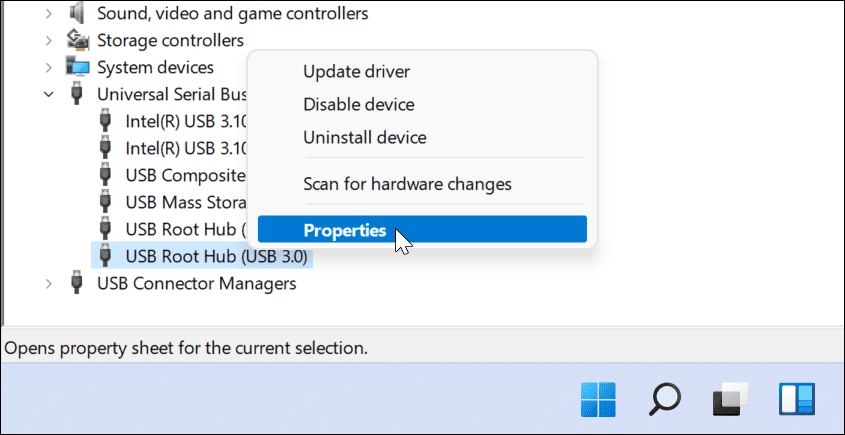Open Task View on the taskbar
845x435 pixels.
tap(730, 399)
